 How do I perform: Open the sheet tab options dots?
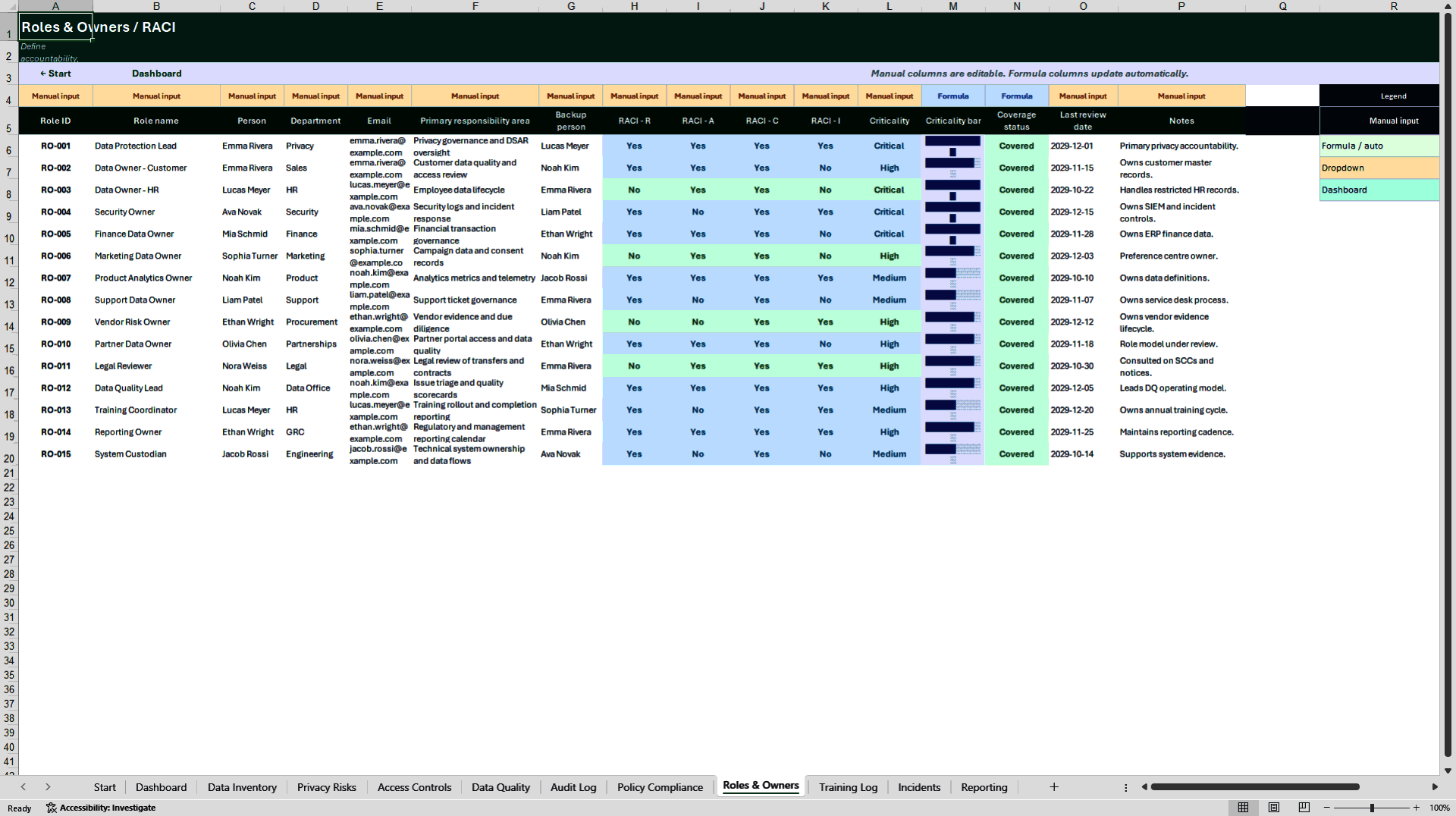point(1125,788)
